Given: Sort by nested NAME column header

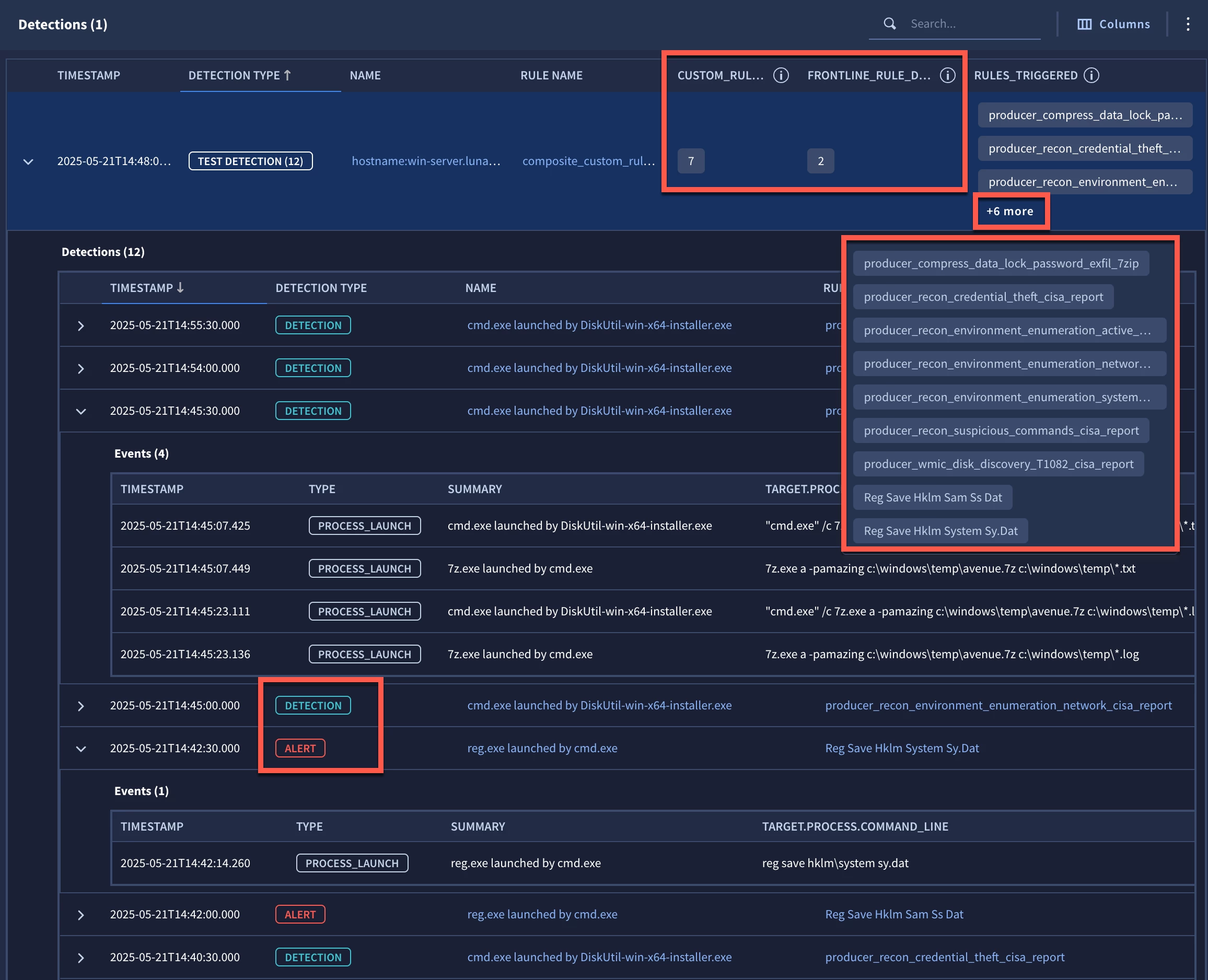Looking at the screenshot, I should (x=481, y=288).
